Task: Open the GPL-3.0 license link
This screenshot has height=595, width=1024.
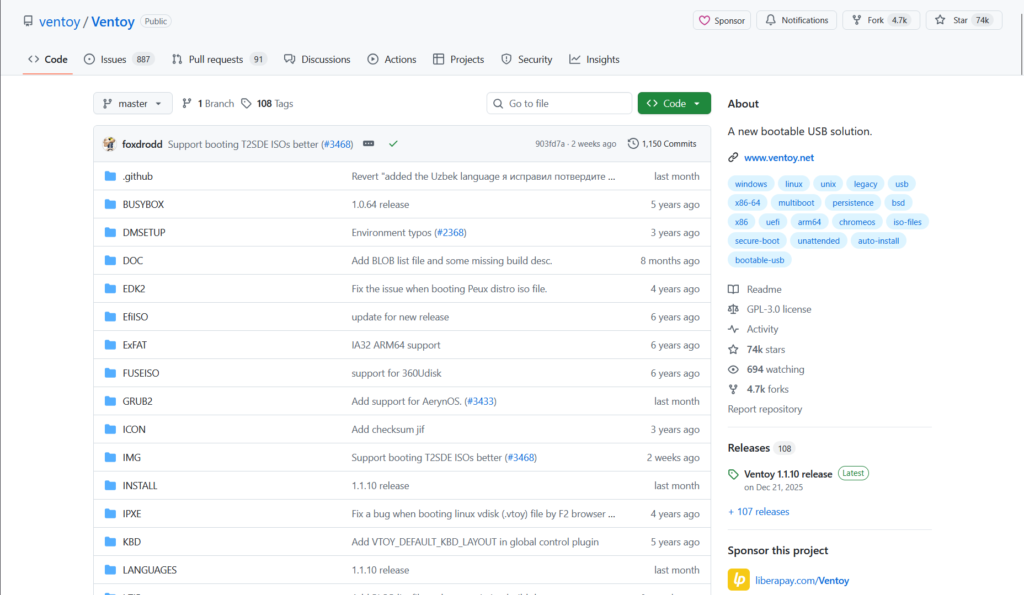Action: (778, 309)
